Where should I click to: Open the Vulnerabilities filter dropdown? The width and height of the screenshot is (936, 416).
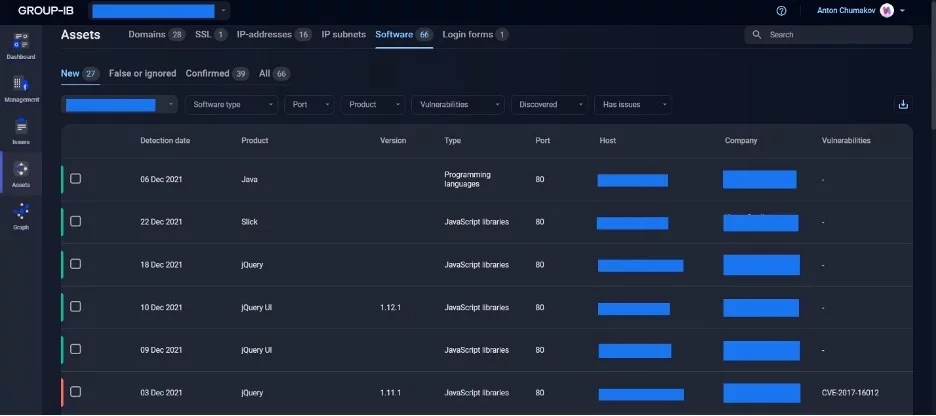click(x=459, y=104)
